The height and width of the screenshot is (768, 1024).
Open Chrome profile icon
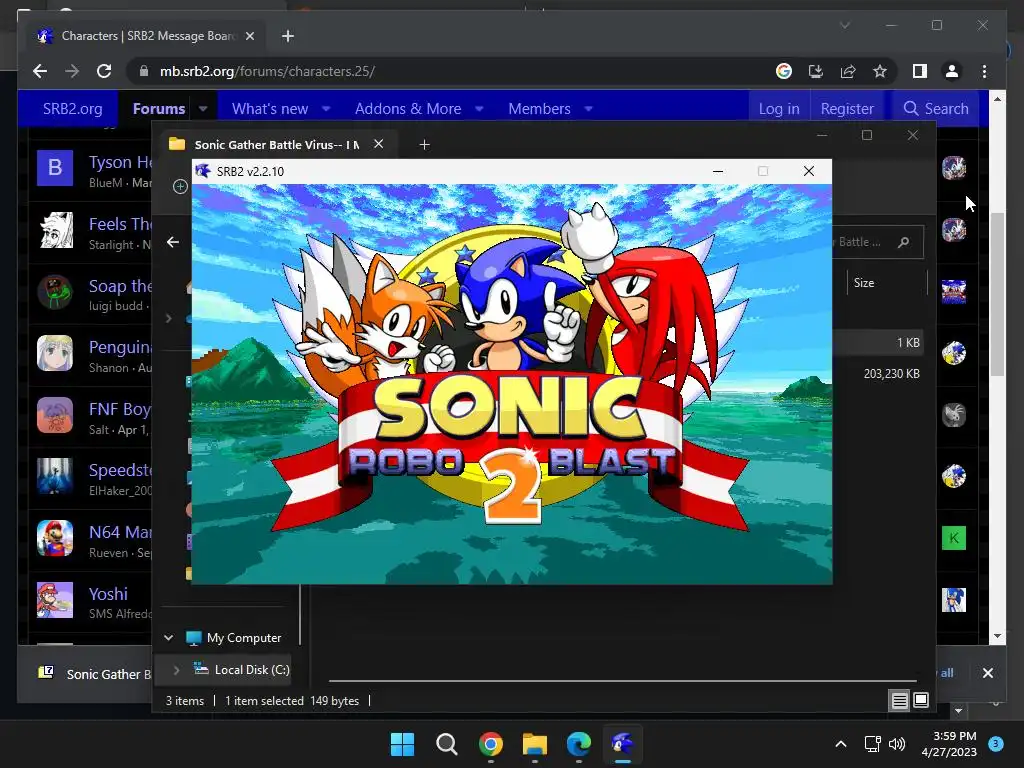(x=952, y=71)
